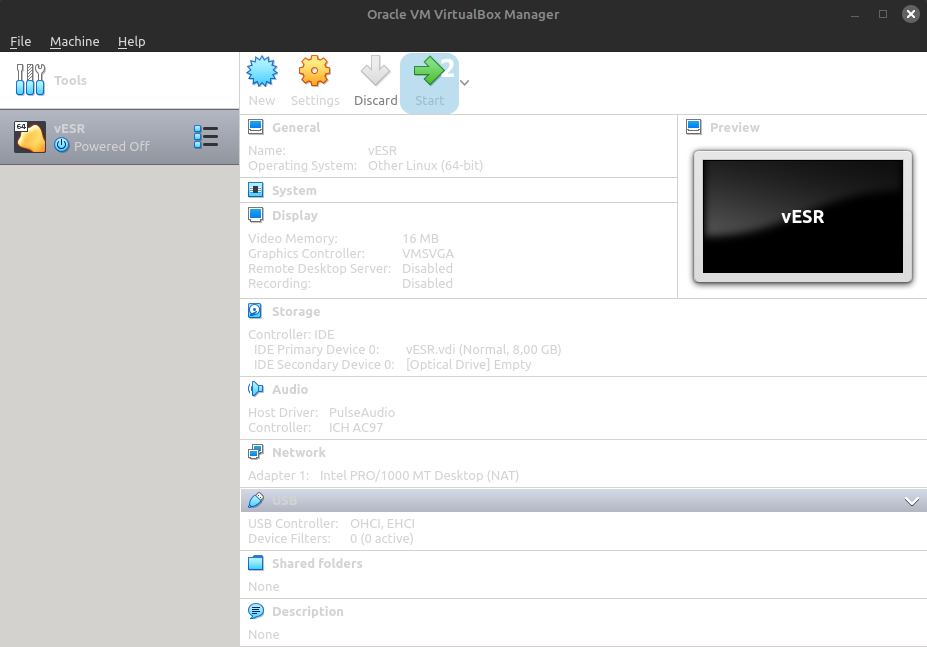Maximize the VirtualBox Manager window
This screenshot has width=927, height=647.
click(883, 14)
